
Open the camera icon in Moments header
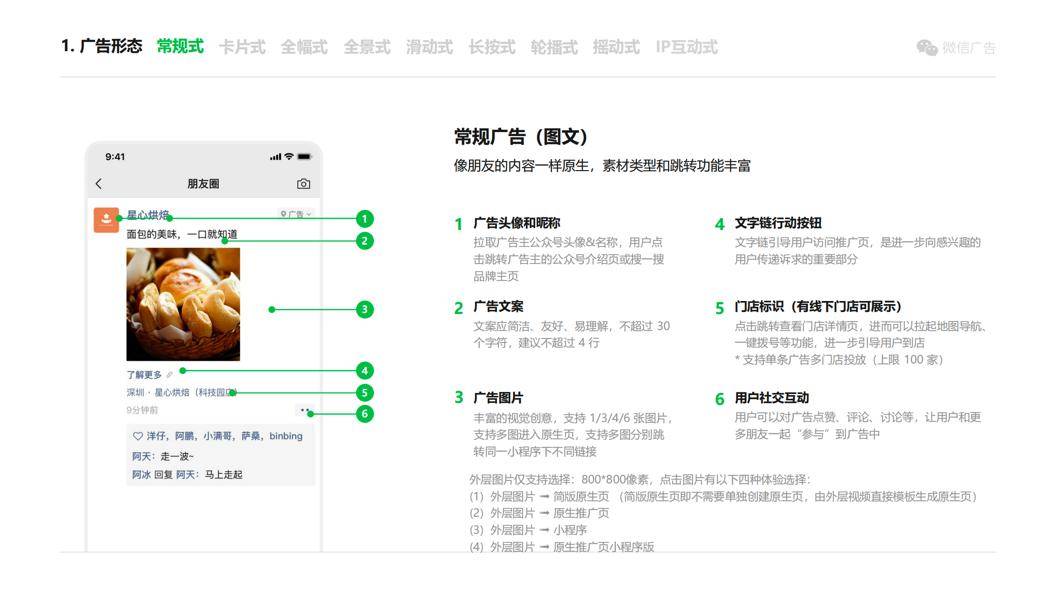(x=304, y=184)
